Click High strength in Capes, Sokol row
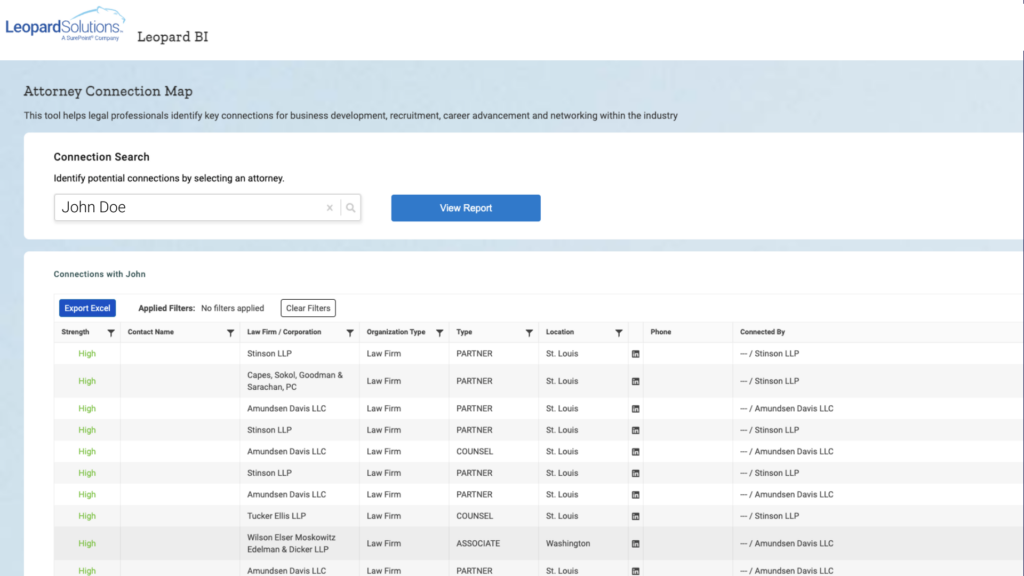Image resolution: width=1024 pixels, height=576 pixels. 87,381
